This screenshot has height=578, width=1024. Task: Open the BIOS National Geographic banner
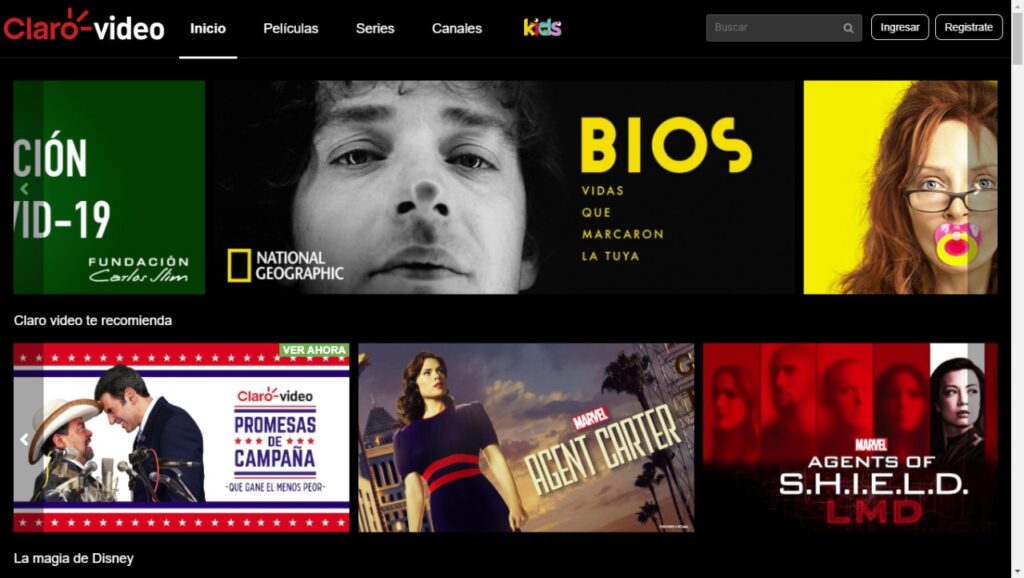point(505,187)
